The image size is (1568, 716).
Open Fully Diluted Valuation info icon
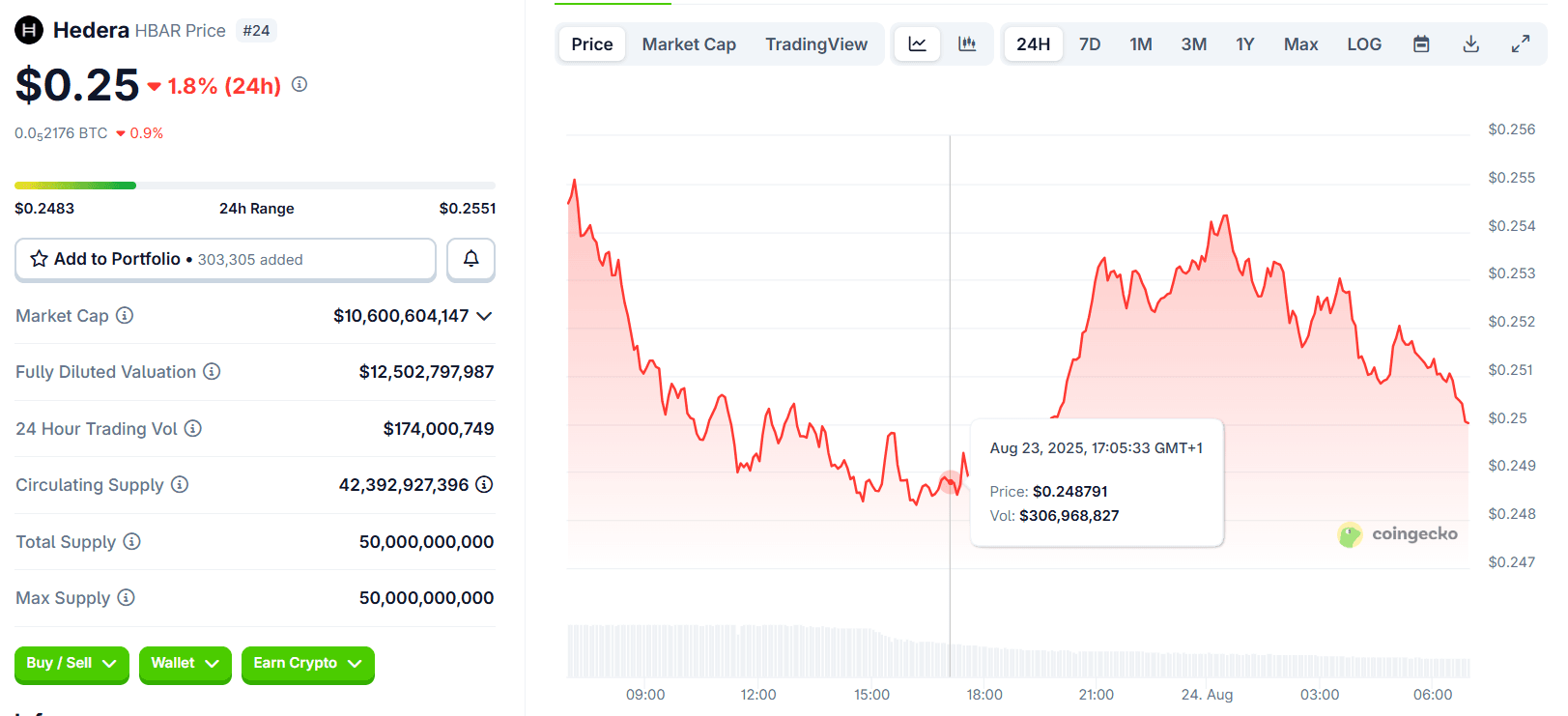[x=212, y=371]
